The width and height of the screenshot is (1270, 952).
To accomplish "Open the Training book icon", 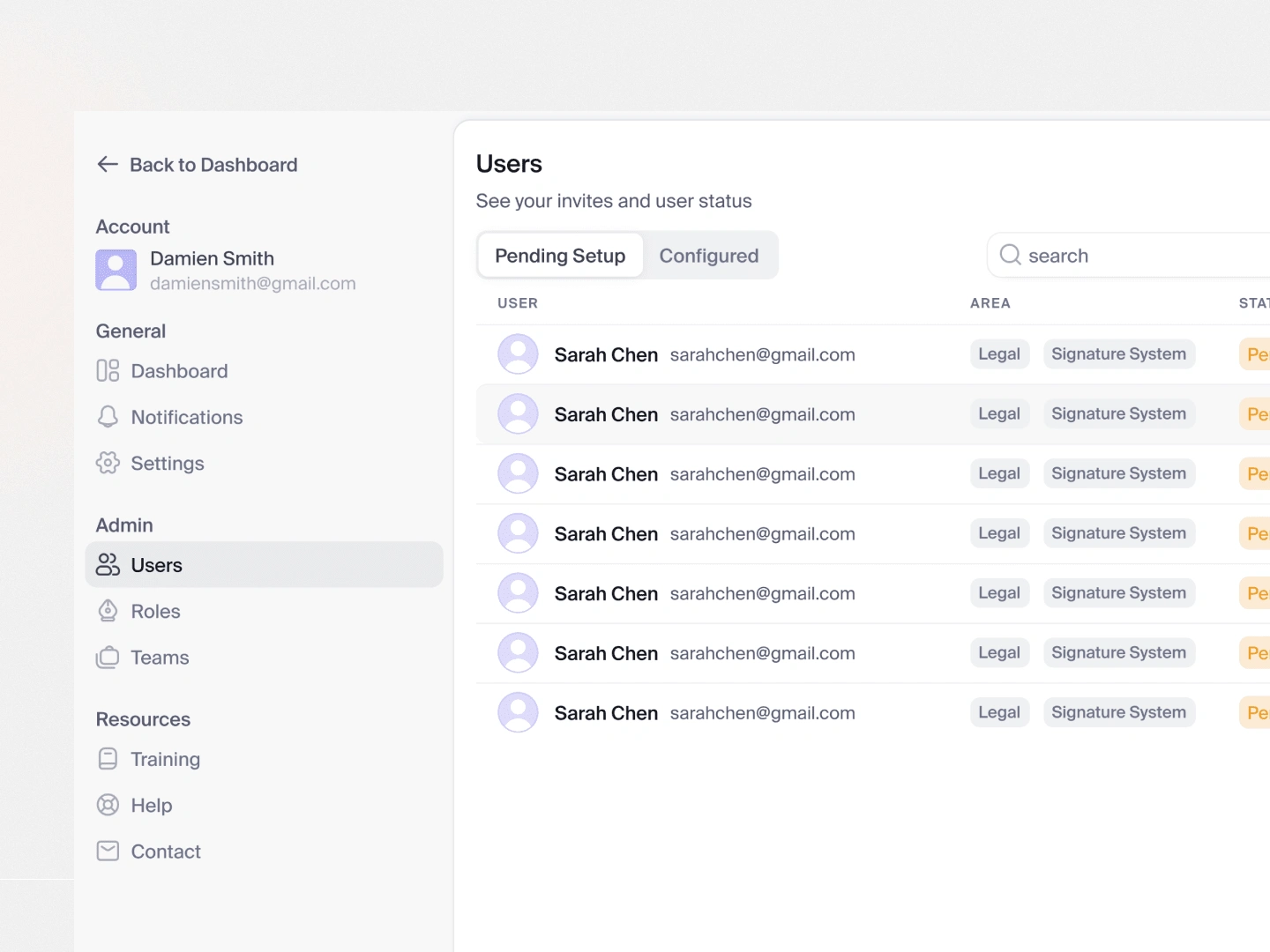I will tap(108, 759).
